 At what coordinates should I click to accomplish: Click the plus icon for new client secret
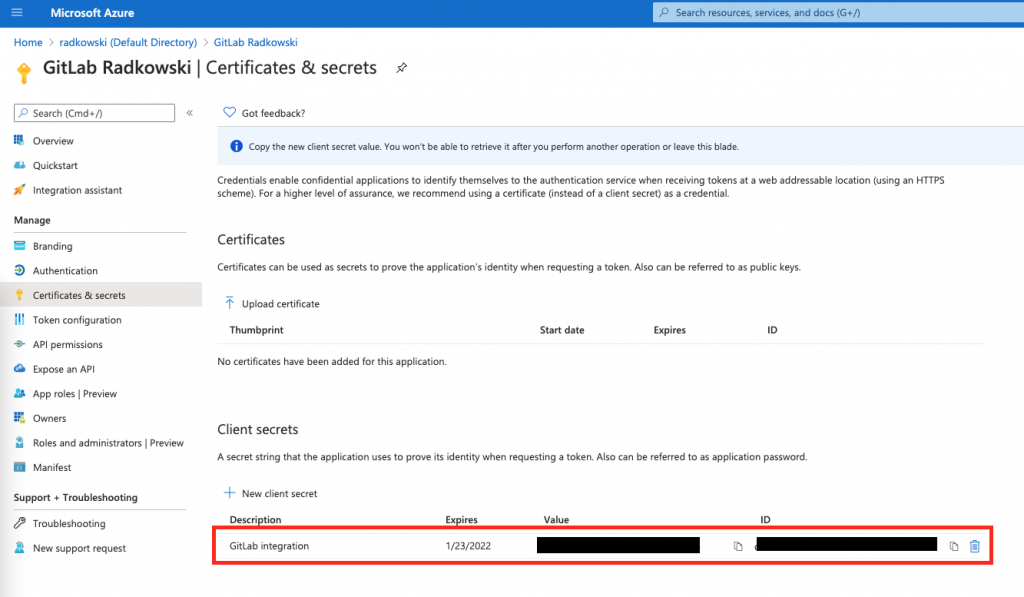[229, 492]
